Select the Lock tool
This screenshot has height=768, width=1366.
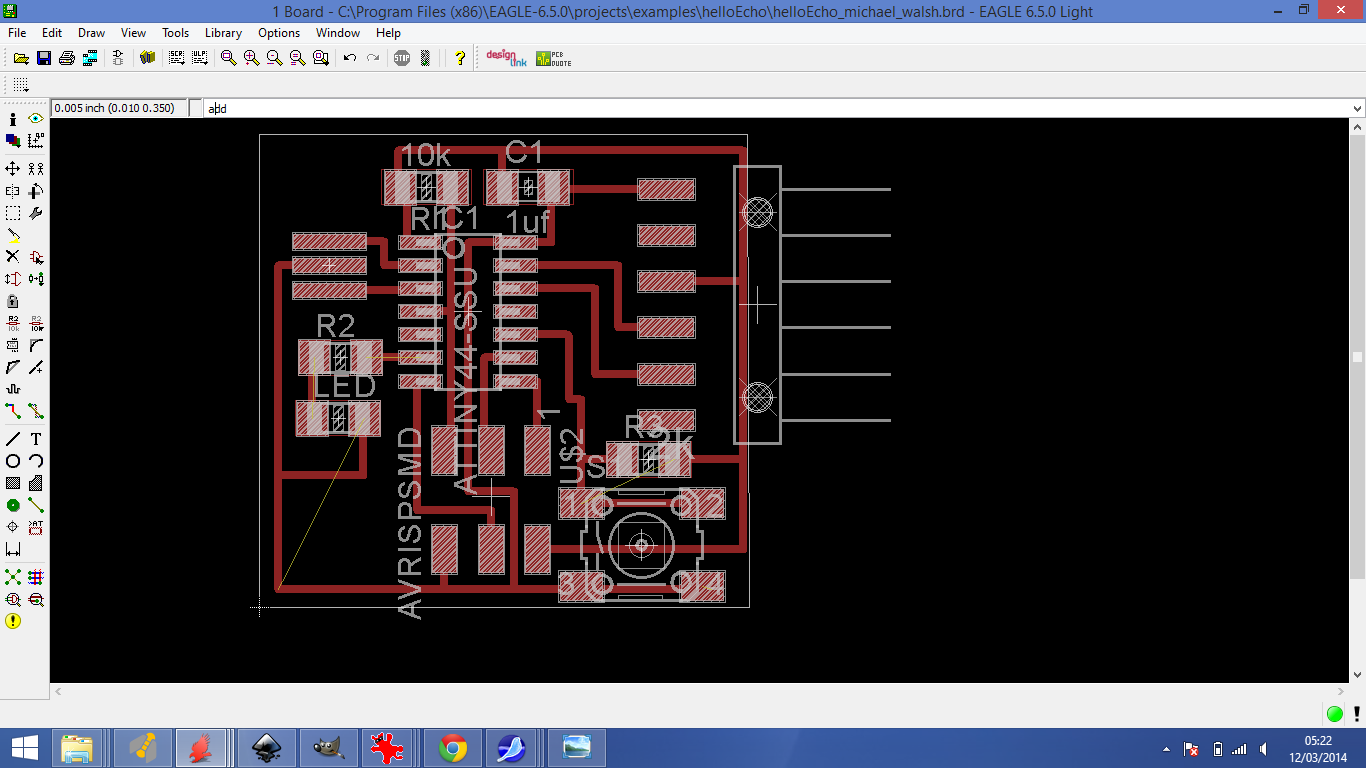click(13, 301)
